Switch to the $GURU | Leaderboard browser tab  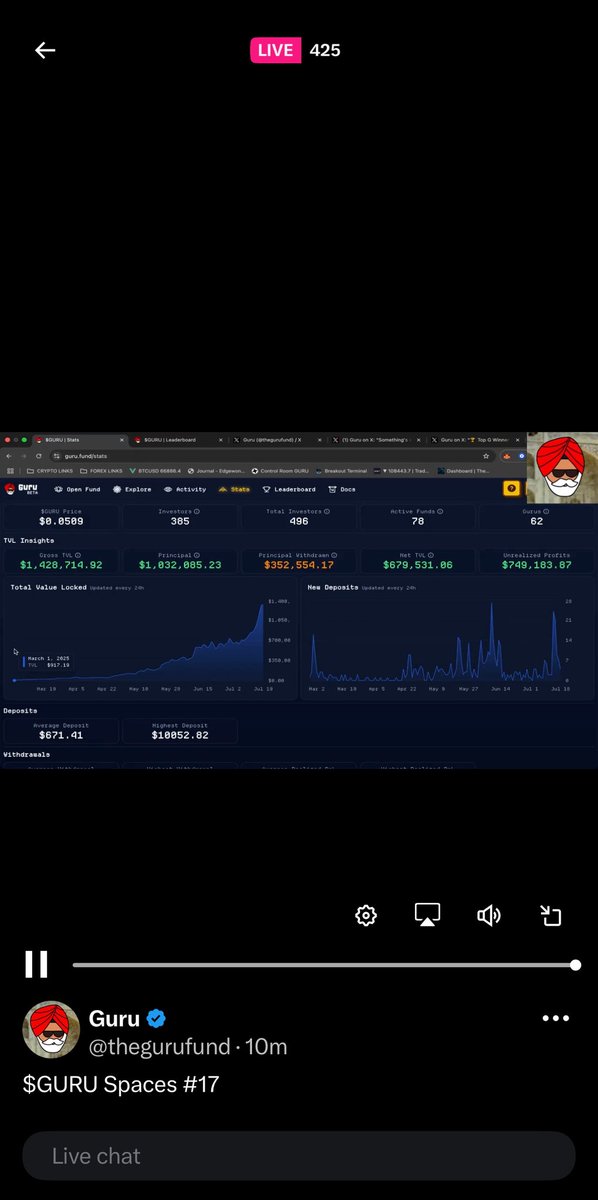pyautogui.click(x=178, y=439)
